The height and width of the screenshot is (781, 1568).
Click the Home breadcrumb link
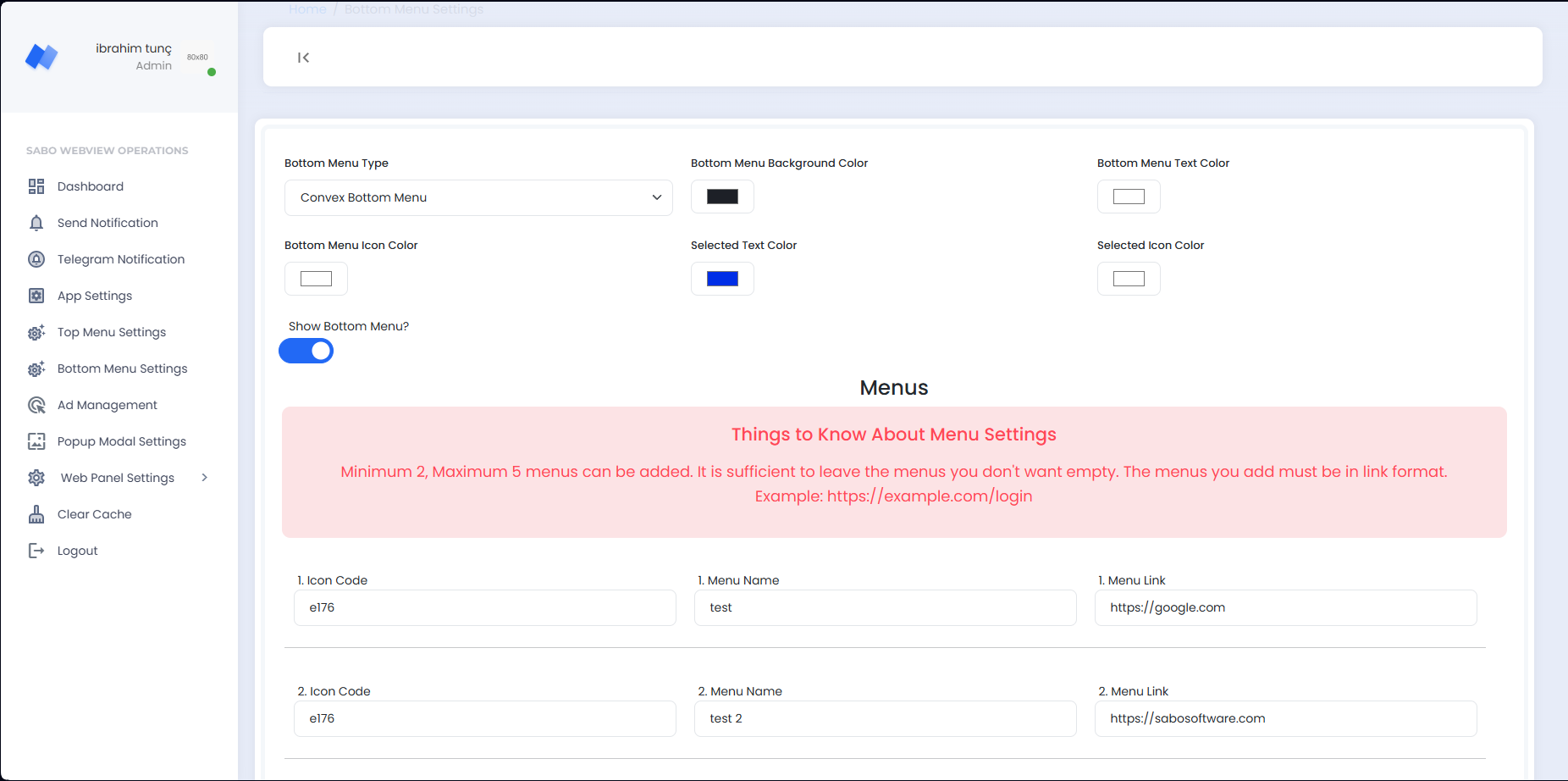[307, 8]
